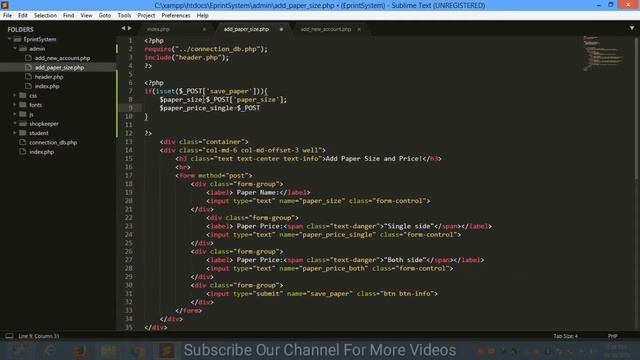Click the header.php file icon

tap(28, 77)
